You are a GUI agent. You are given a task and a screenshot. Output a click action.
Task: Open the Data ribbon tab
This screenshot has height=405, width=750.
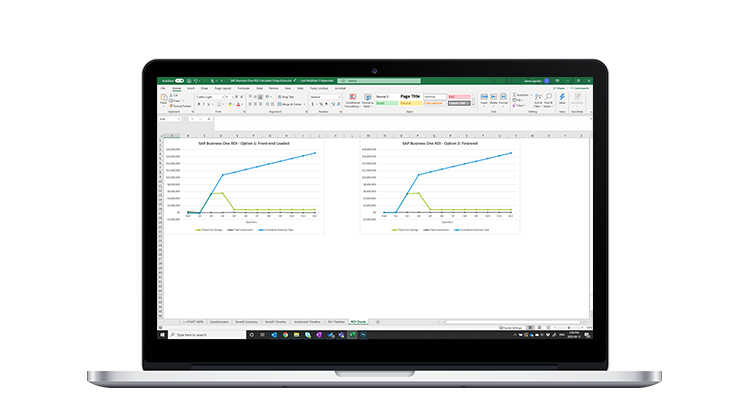click(x=260, y=88)
